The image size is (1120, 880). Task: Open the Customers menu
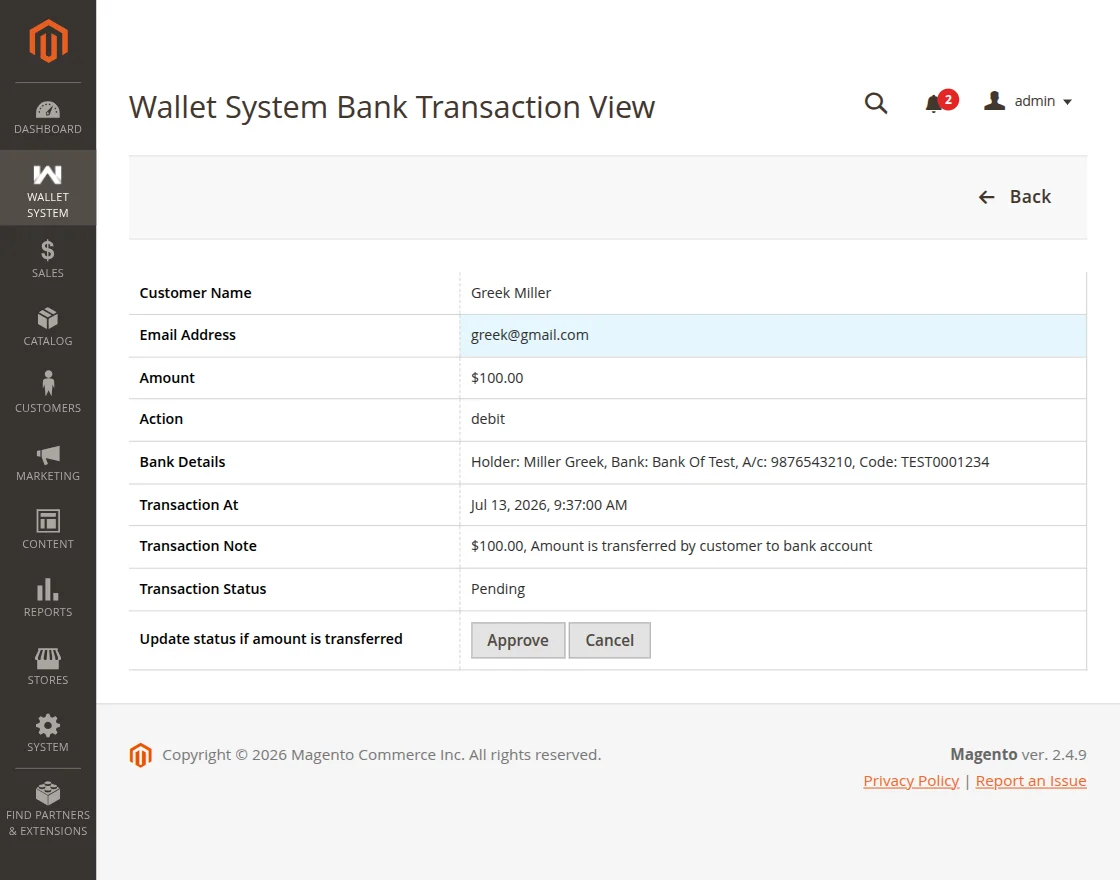[x=48, y=394]
